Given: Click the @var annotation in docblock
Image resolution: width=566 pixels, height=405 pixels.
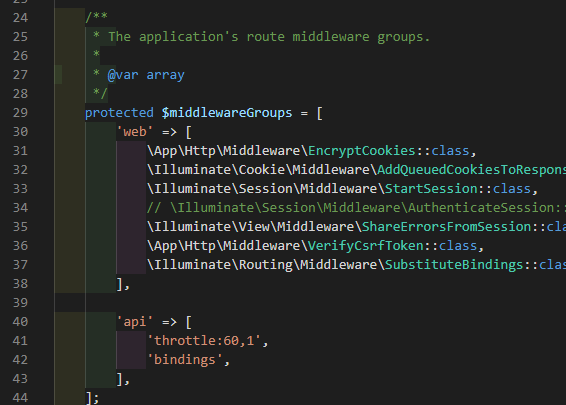Looking at the screenshot, I should (123, 75).
